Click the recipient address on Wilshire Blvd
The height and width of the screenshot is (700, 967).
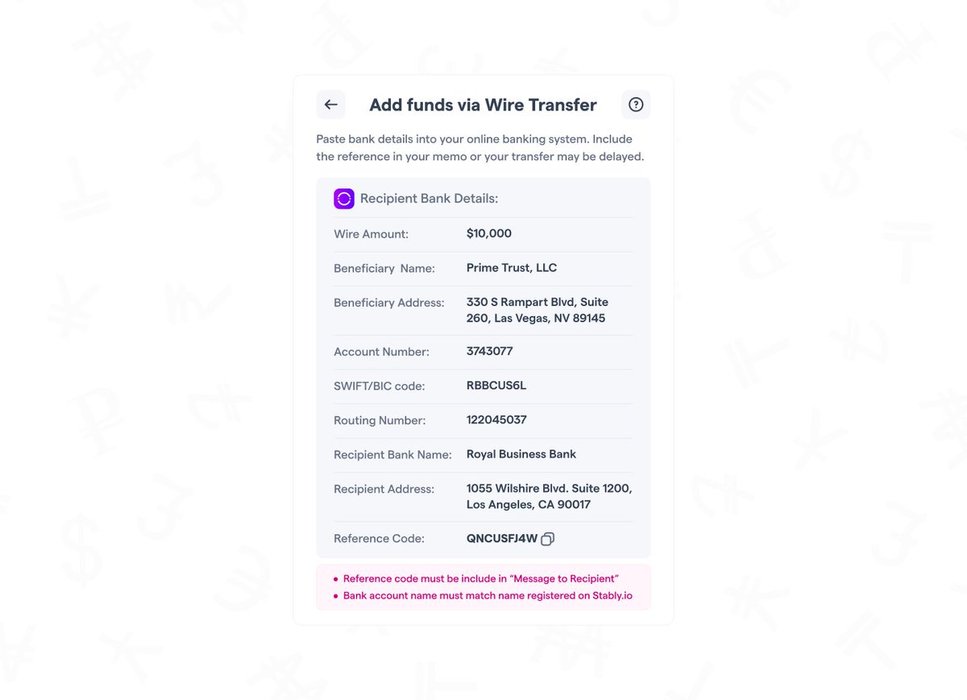(x=549, y=497)
